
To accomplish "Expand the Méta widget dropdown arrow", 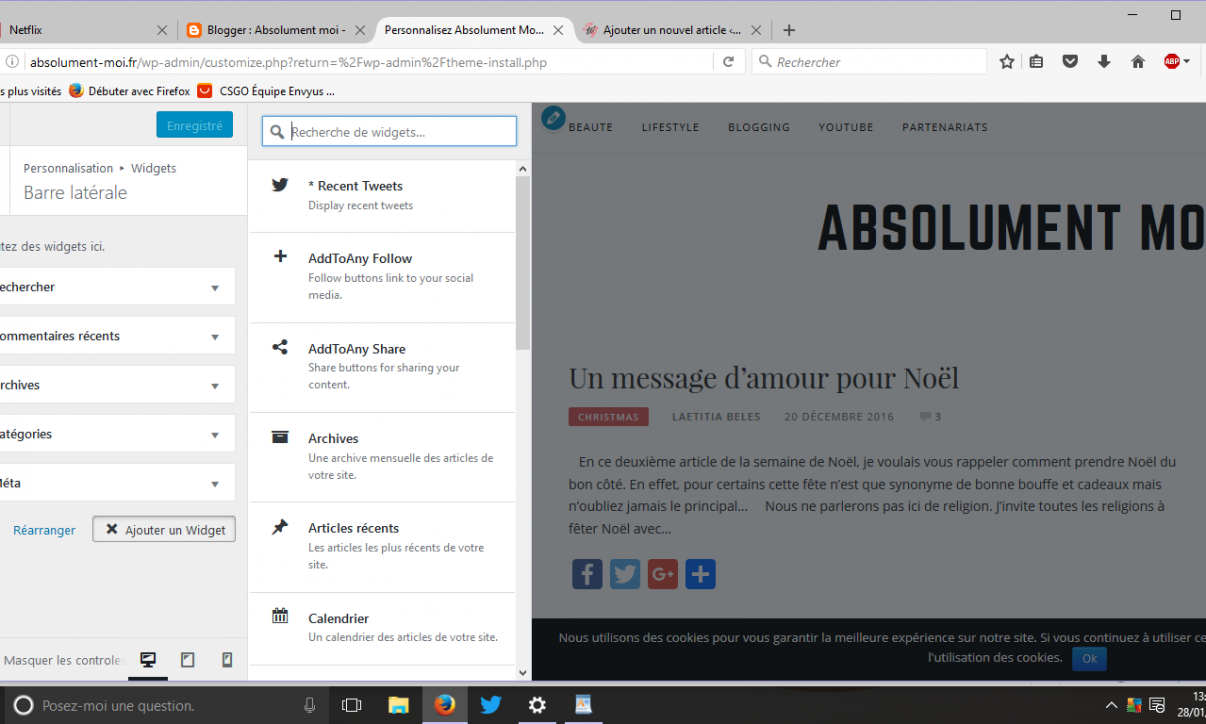I will coord(215,484).
